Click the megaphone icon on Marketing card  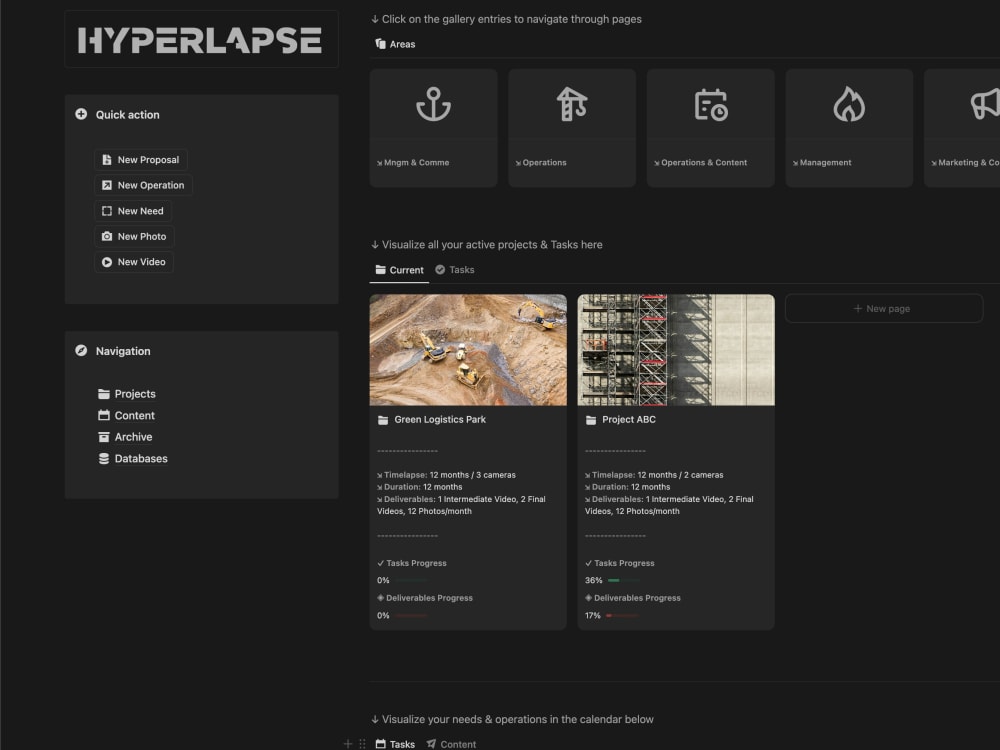[985, 105]
